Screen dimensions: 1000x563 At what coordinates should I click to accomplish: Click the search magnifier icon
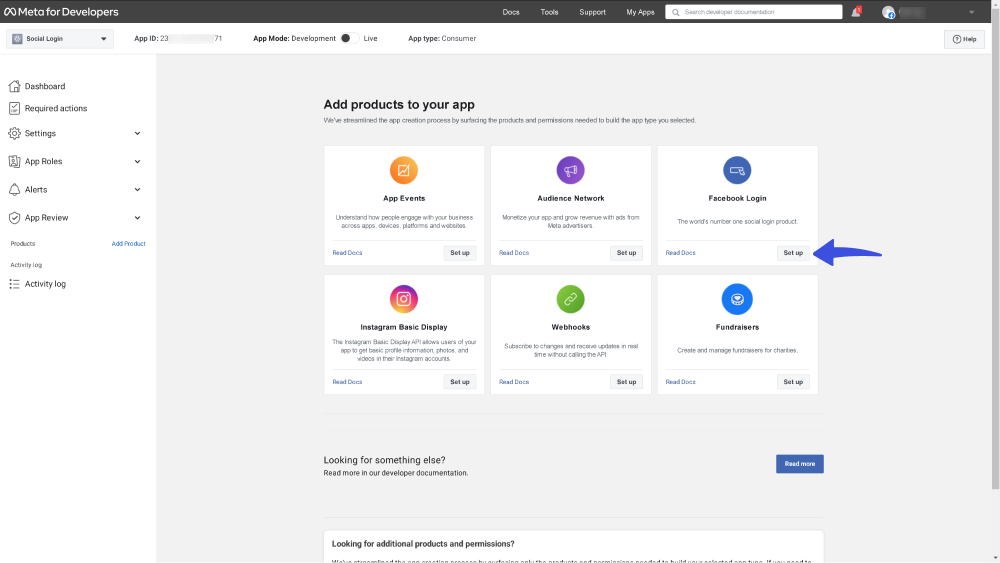pyautogui.click(x=675, y=12)
